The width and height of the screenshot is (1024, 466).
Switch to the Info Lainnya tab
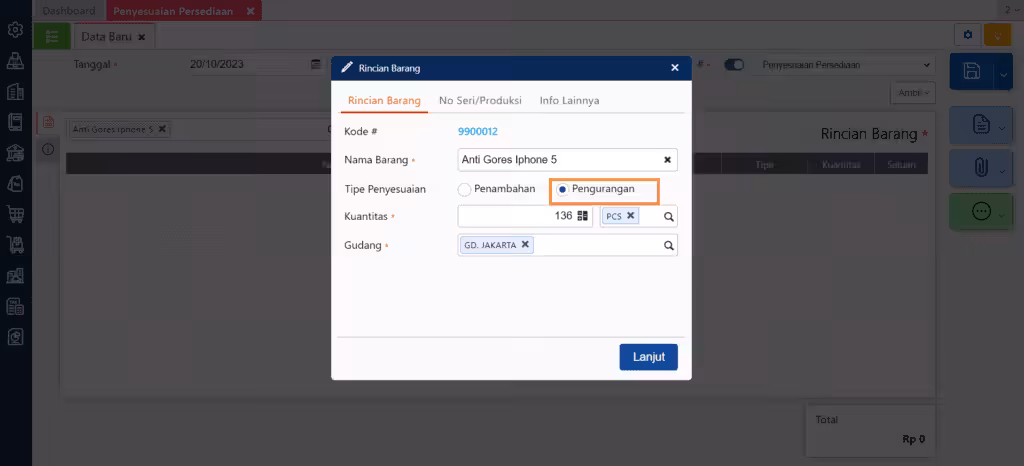[x=569, y=101]
